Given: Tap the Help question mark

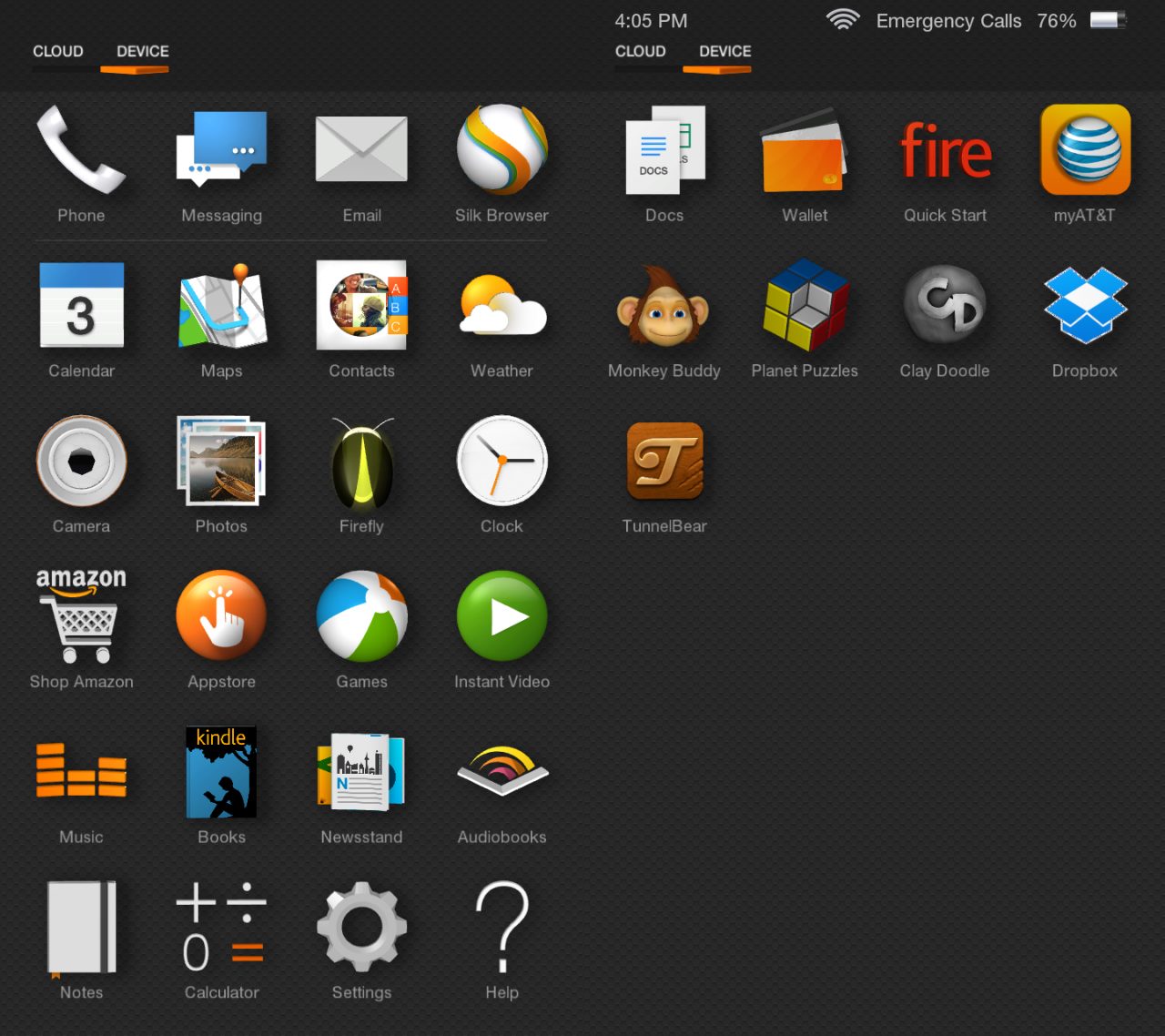Looking at the screenshot, I should tap(501, 928).
